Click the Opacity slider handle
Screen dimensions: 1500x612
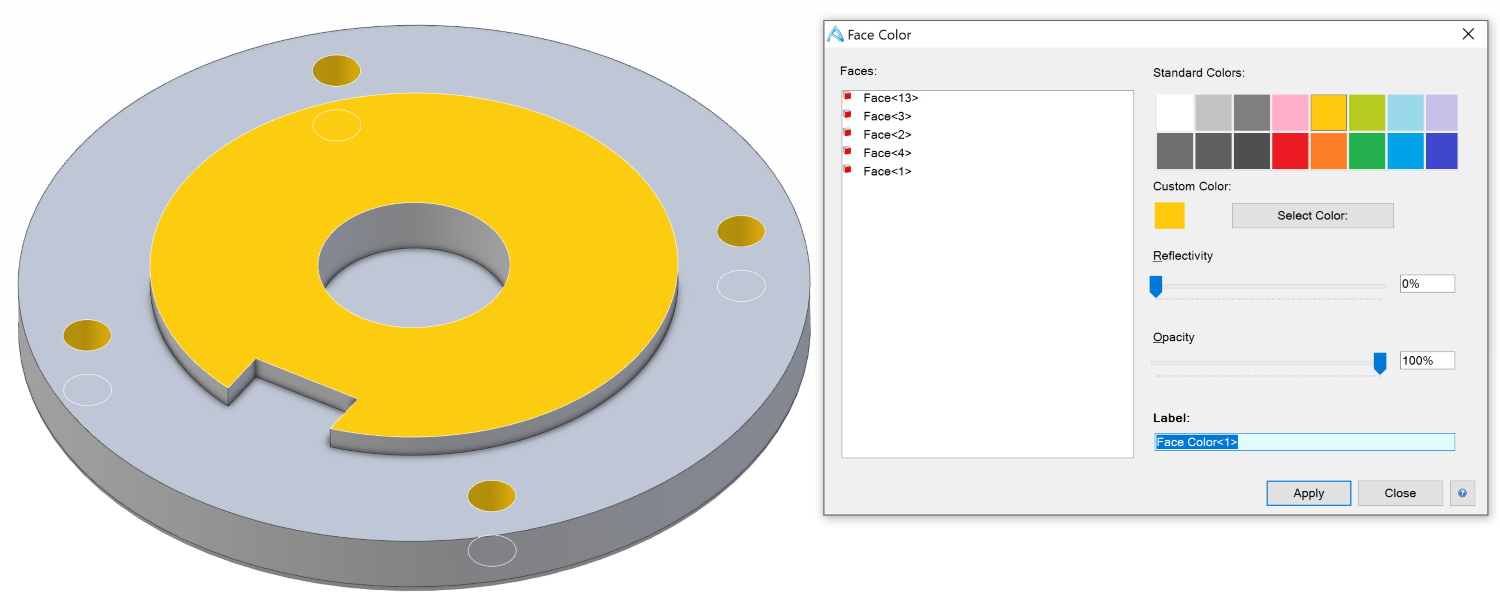1380,363
